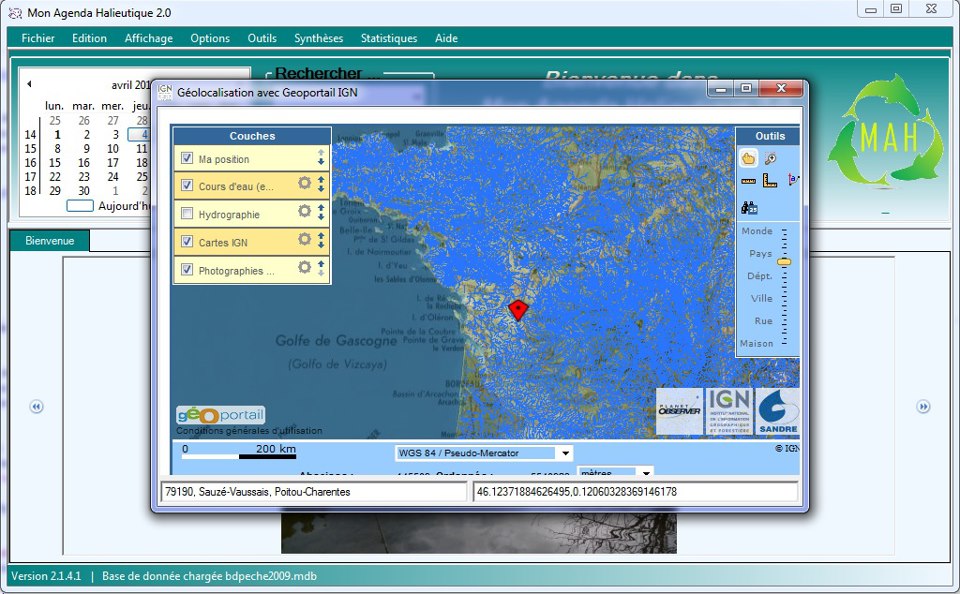Open the Fichier menu
Image resolution: width=960 pixels, height=594 pixels.
[38, 38]
